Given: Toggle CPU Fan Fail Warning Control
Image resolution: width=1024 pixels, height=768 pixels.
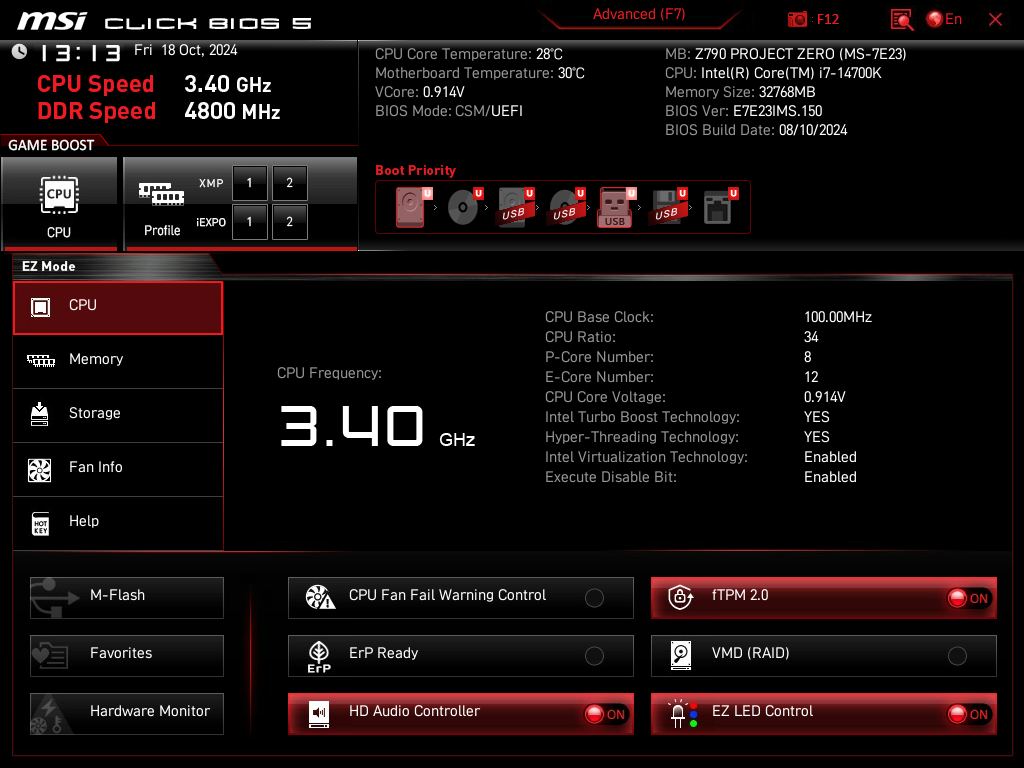Looking at the screenshot, I should pyautogui.click(x=594, y=598).
